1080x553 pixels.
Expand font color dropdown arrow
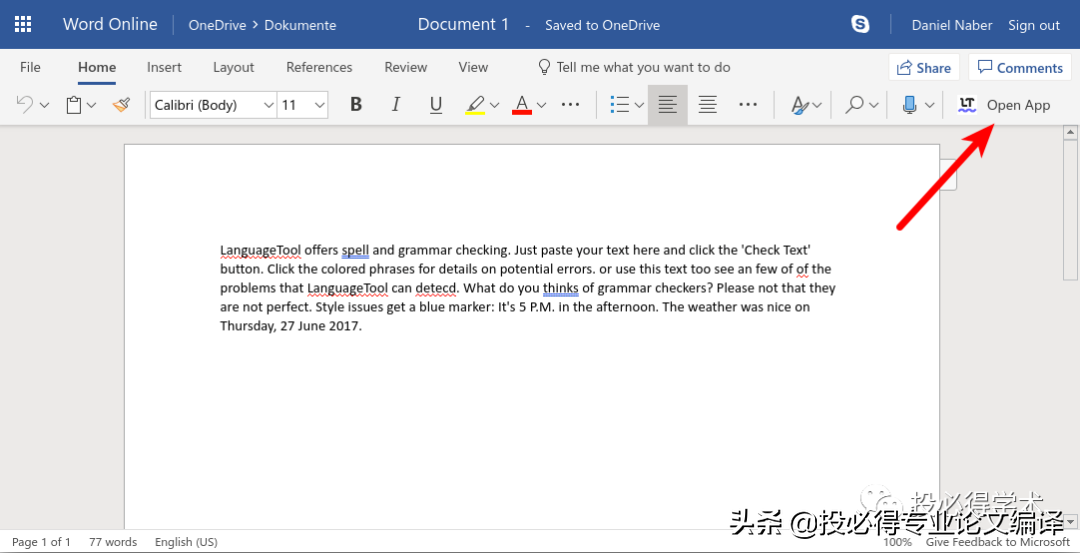[541, 105]
